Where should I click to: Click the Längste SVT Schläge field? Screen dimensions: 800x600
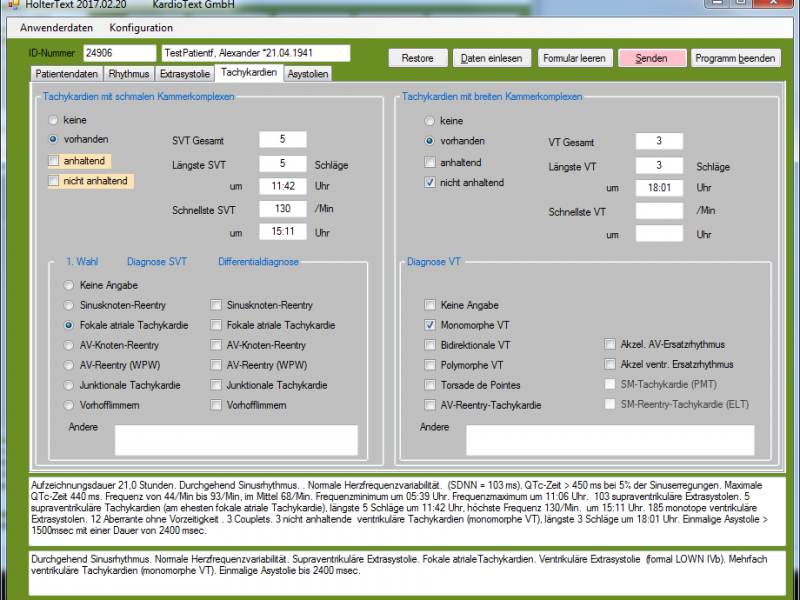pos(283,164)
